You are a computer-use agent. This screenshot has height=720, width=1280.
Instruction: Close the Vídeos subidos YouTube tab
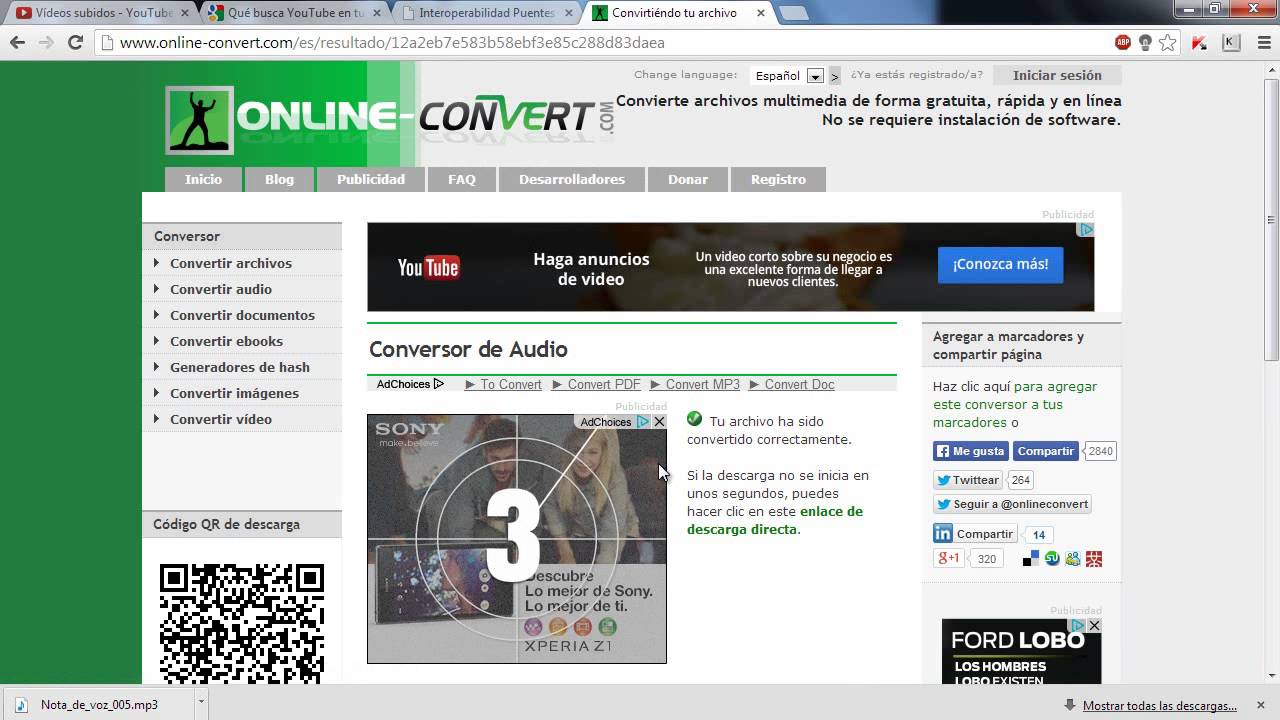(184, 13)
